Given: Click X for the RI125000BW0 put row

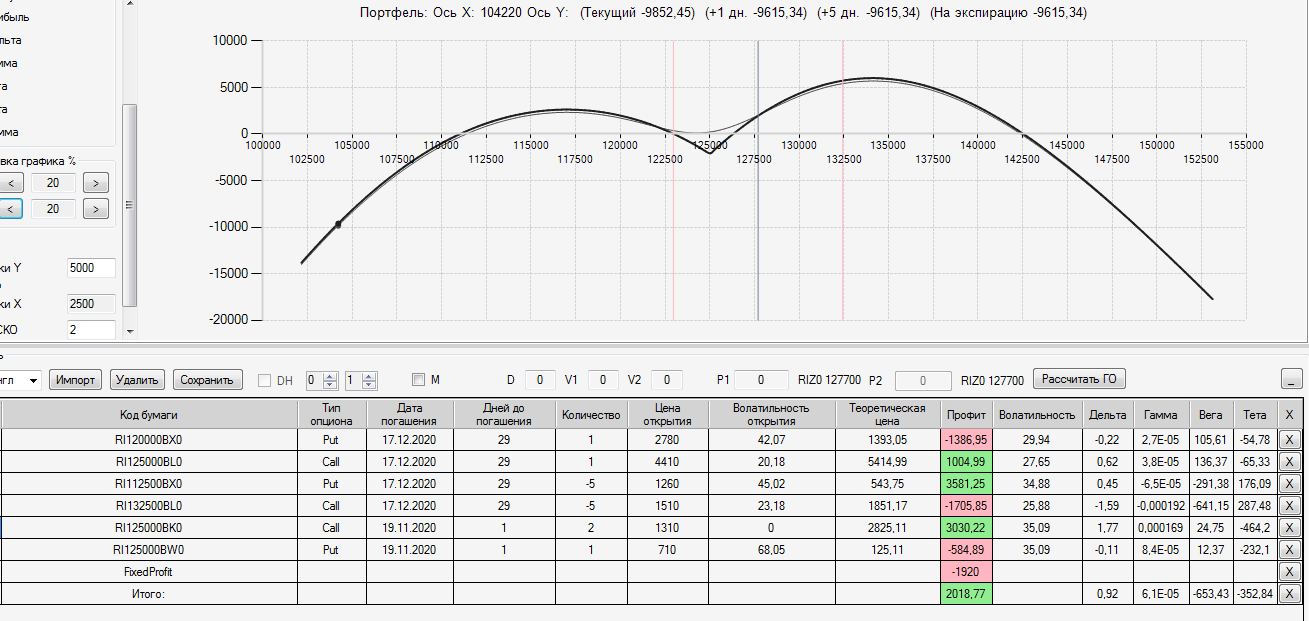Looking at the screenshot, I should coord(1289,549).
